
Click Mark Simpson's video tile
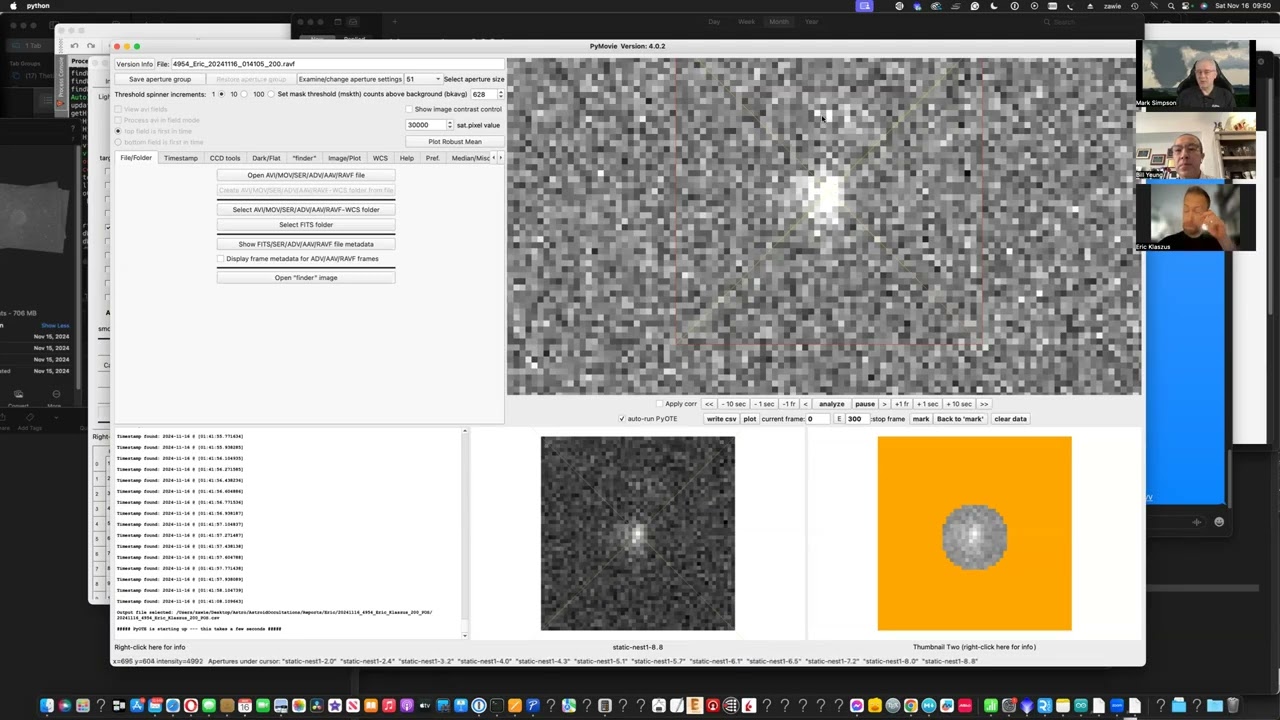(1195, 75)
